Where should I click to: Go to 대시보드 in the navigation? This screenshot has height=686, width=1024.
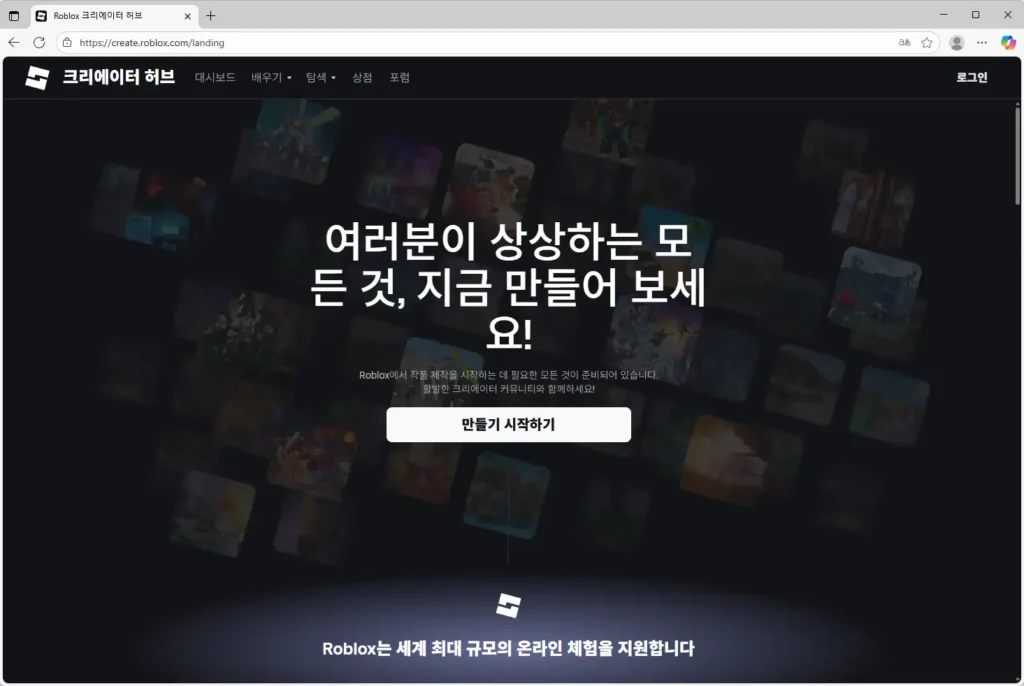click(x=215, y=77)
